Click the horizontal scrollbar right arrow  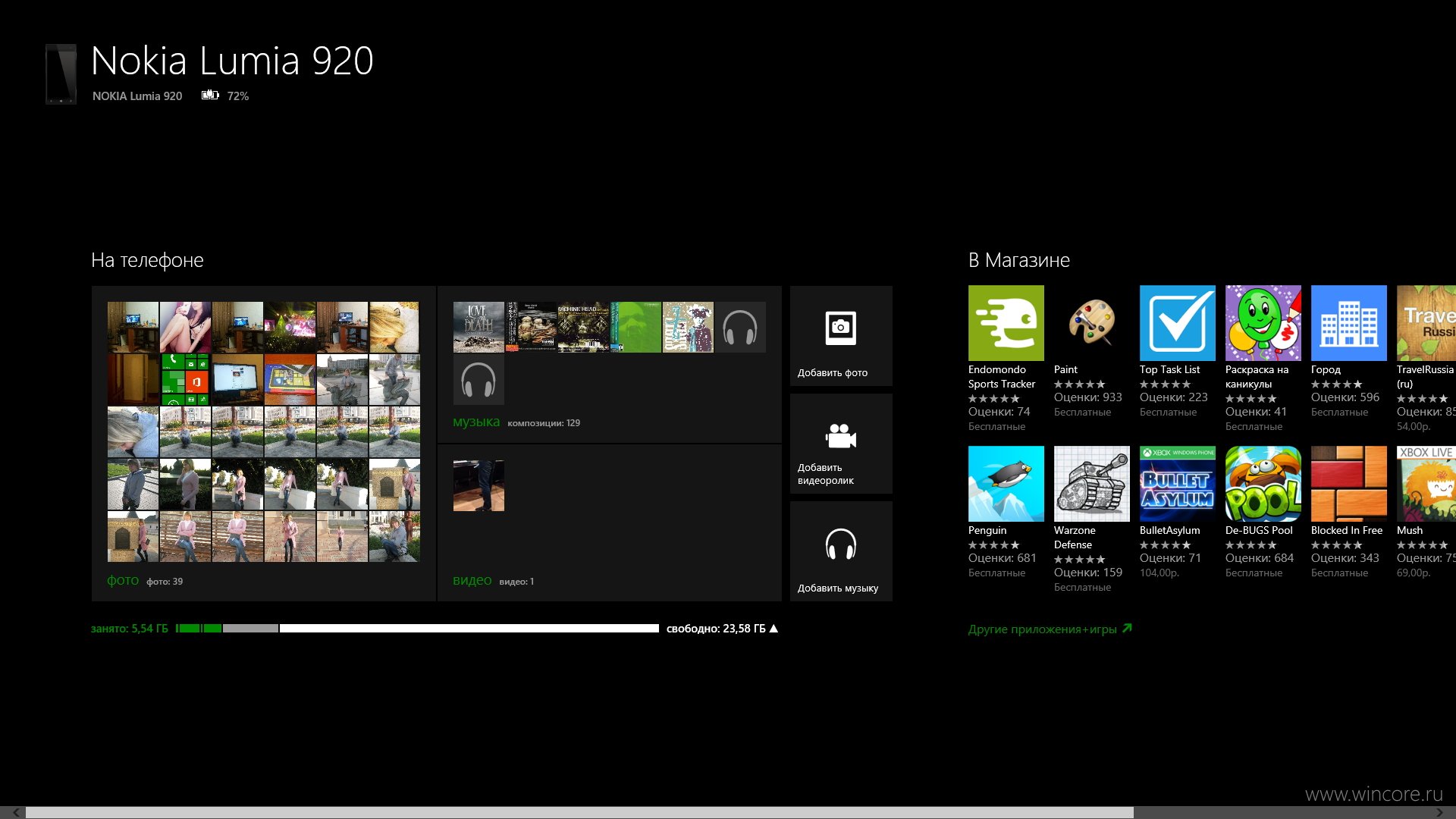coord(1440,812)
